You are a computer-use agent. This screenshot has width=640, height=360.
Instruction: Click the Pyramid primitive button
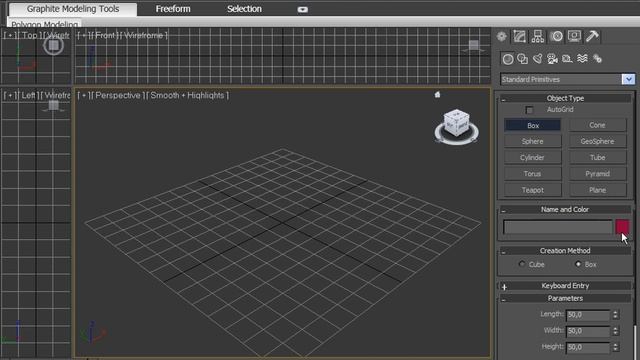tap(597, 174)
